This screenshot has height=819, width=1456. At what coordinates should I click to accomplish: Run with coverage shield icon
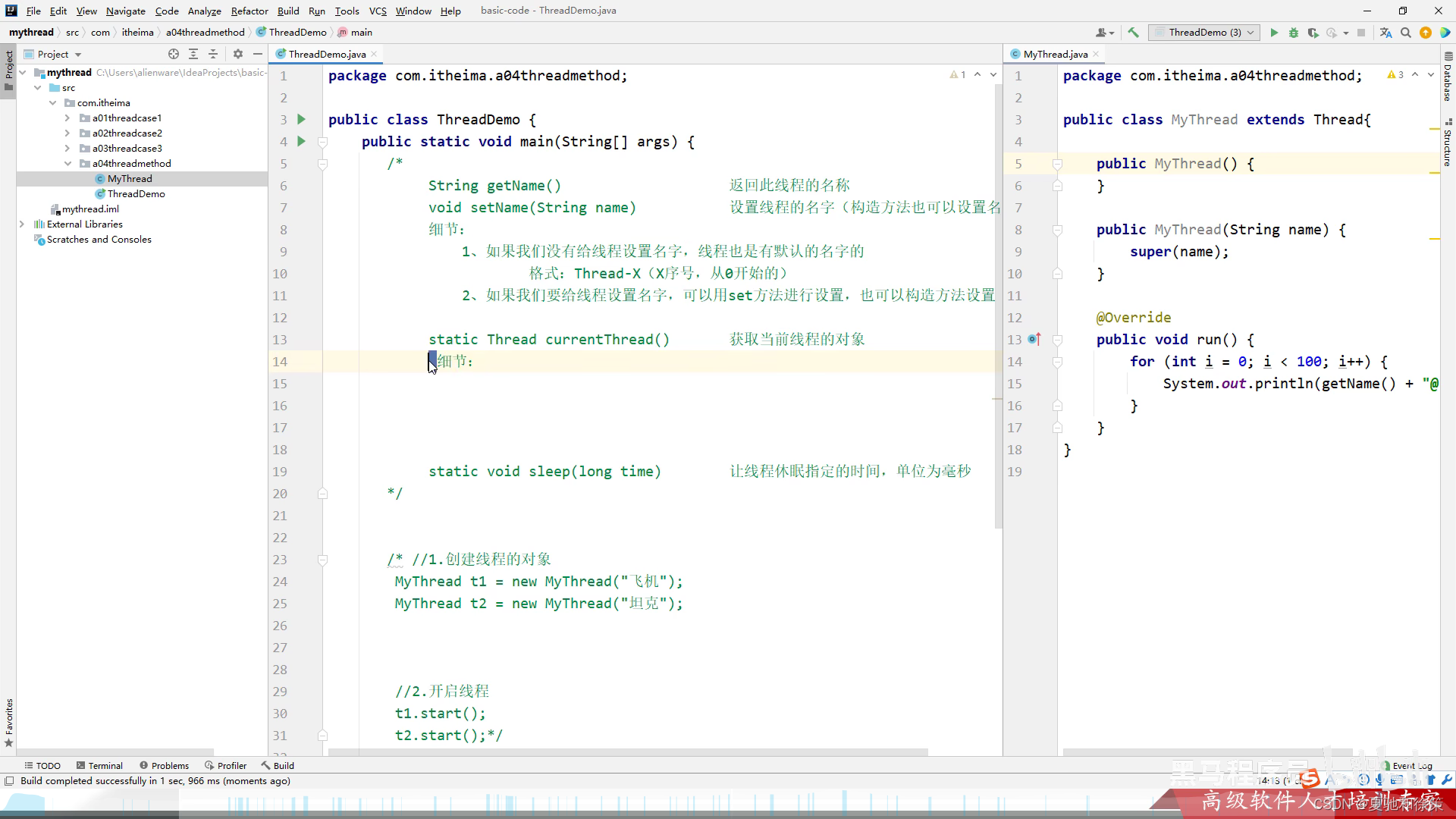coord(1313,33)
